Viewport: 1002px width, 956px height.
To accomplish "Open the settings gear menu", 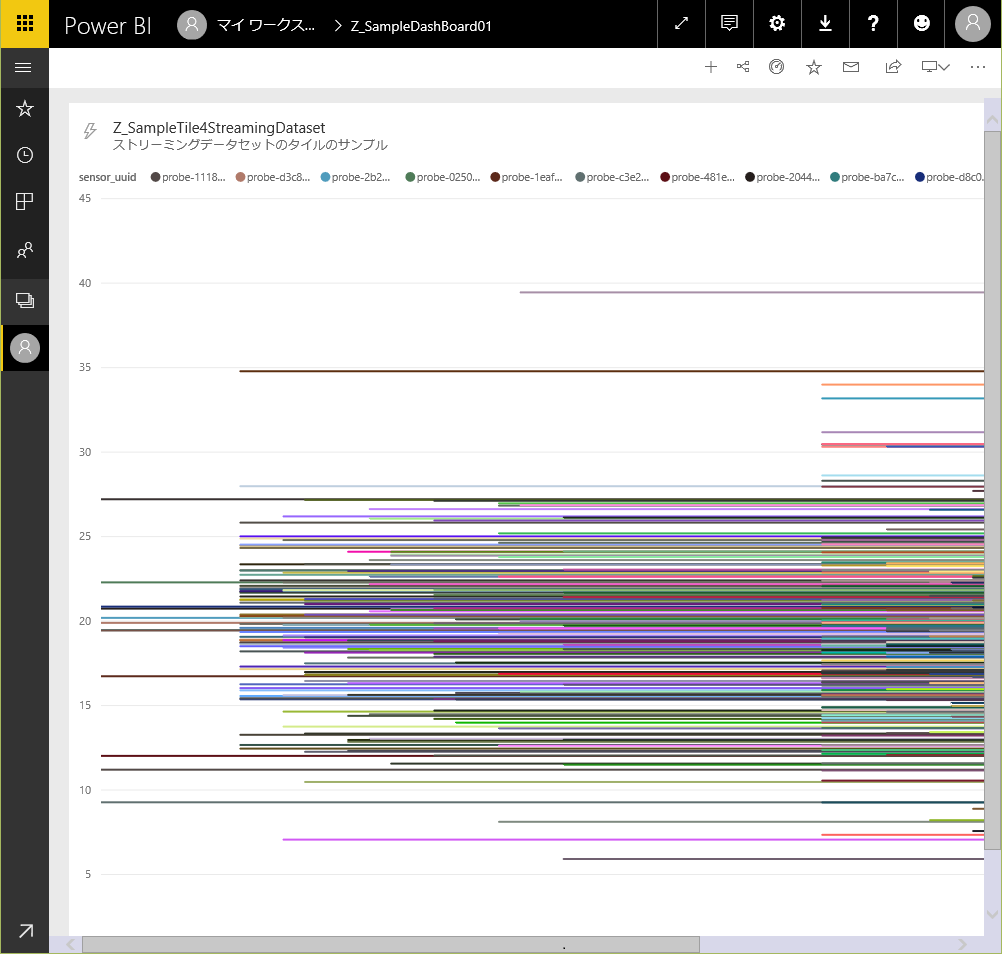I will [777, 24].
